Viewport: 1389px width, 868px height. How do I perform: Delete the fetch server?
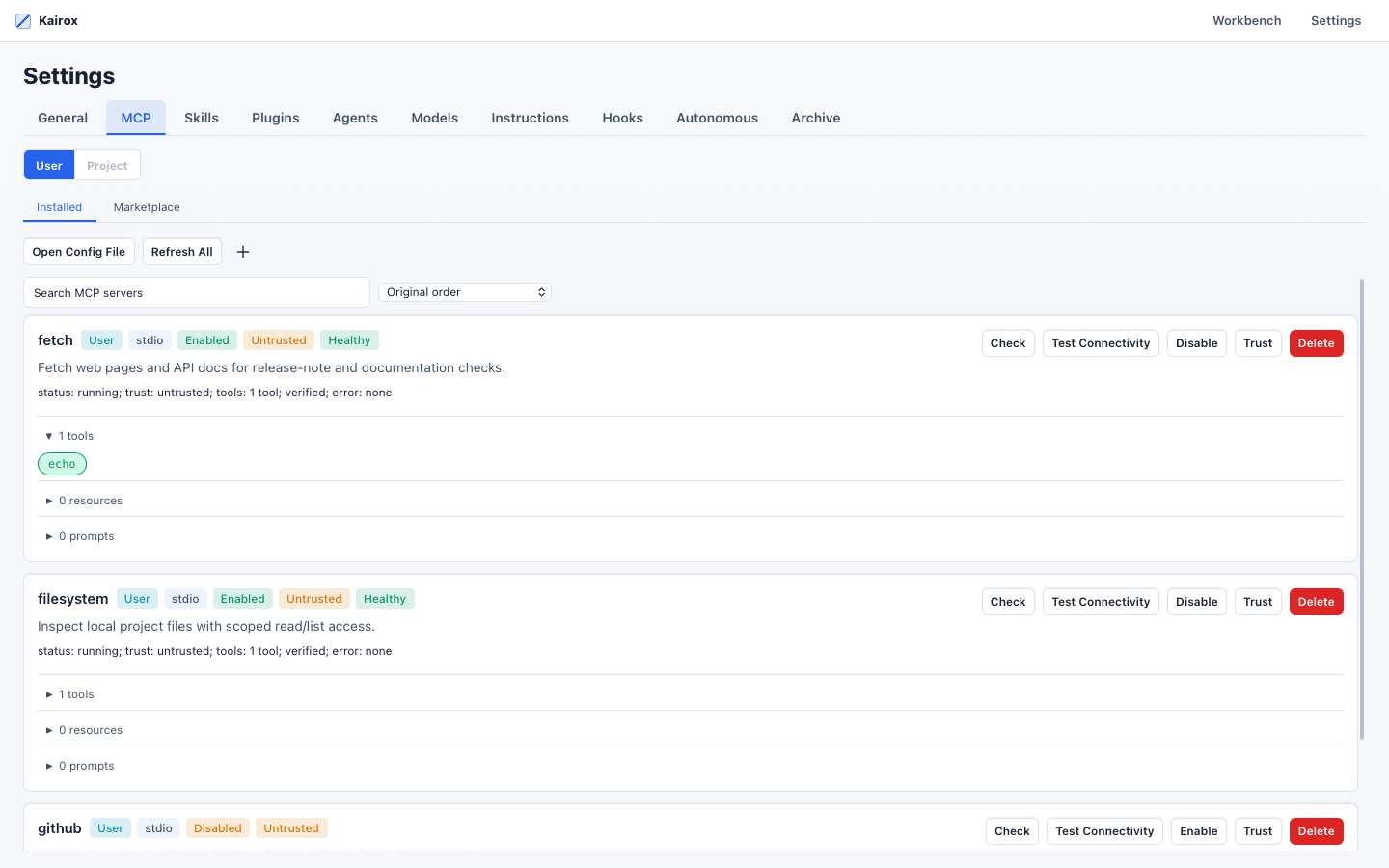pos(1316,343)
